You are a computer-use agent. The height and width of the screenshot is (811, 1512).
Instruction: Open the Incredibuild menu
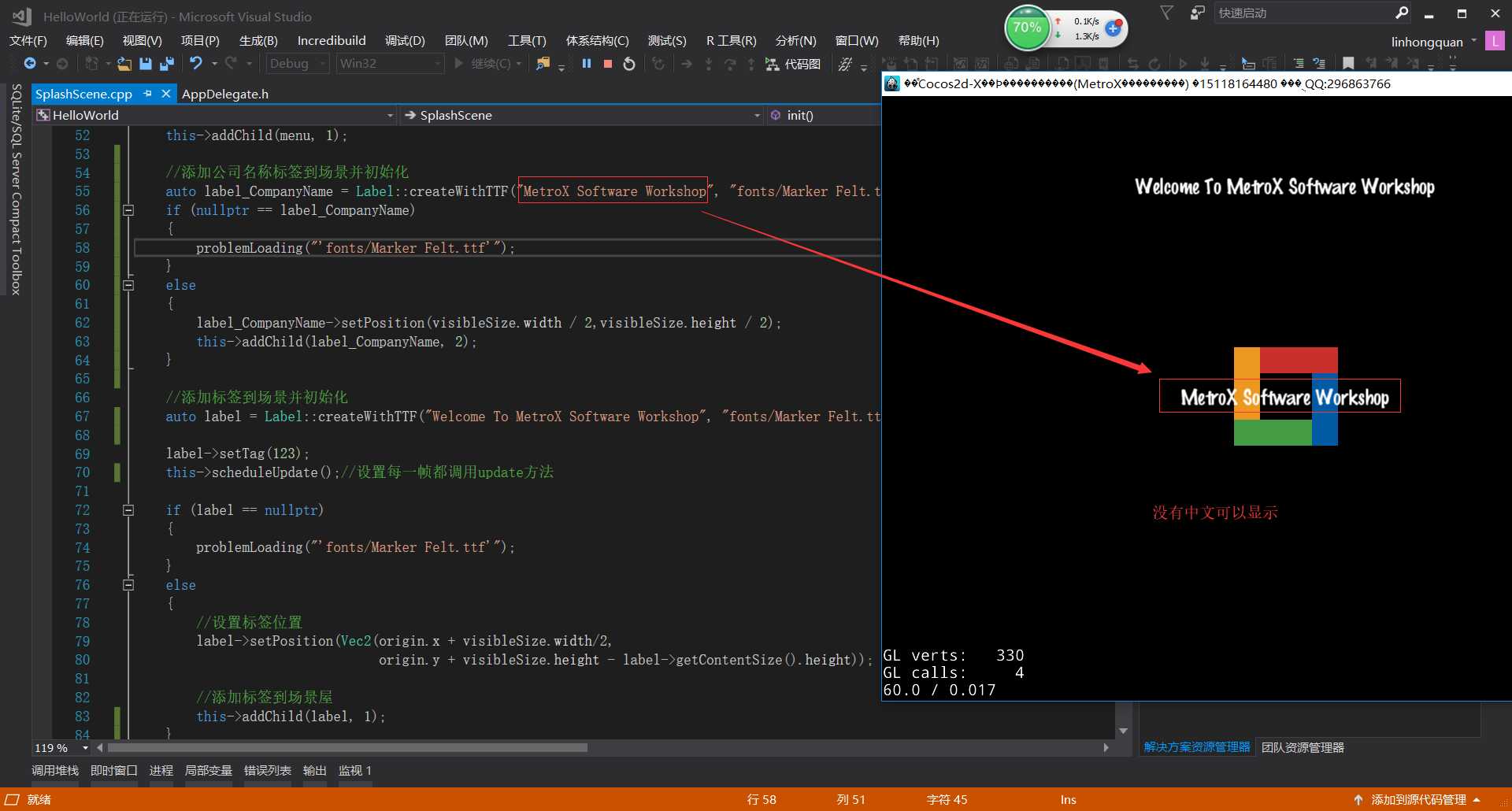332,41
